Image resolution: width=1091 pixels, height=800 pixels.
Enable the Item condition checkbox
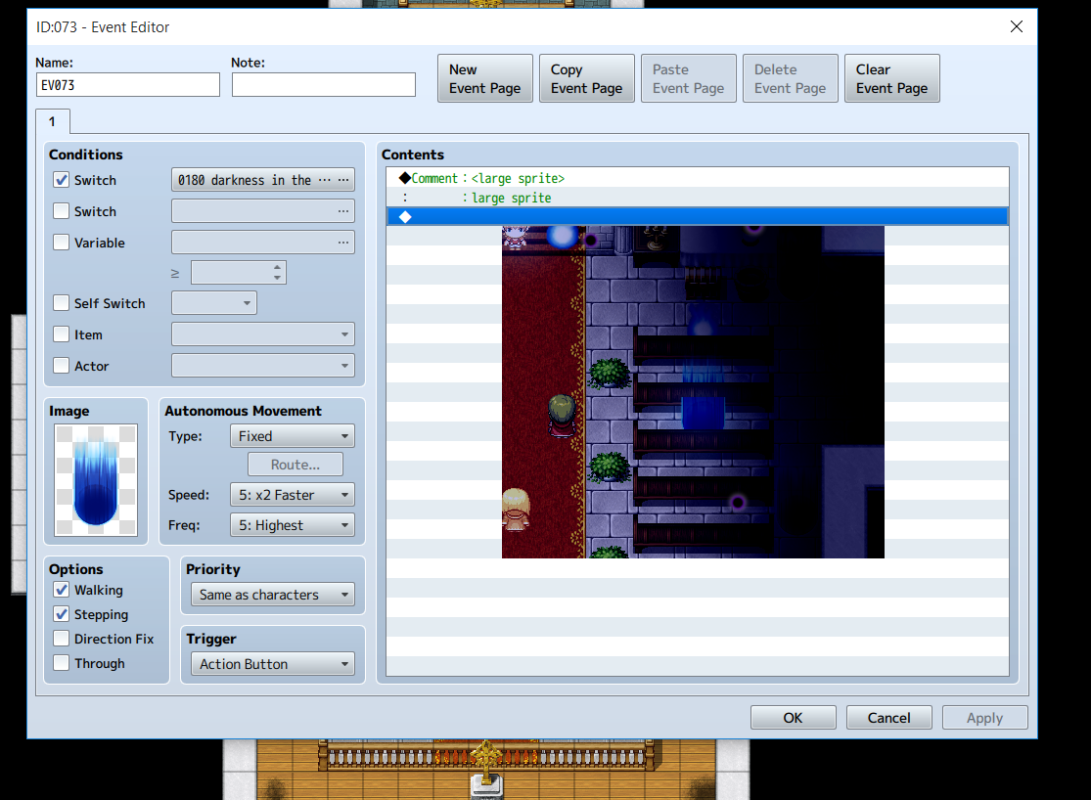coord(61,334)
